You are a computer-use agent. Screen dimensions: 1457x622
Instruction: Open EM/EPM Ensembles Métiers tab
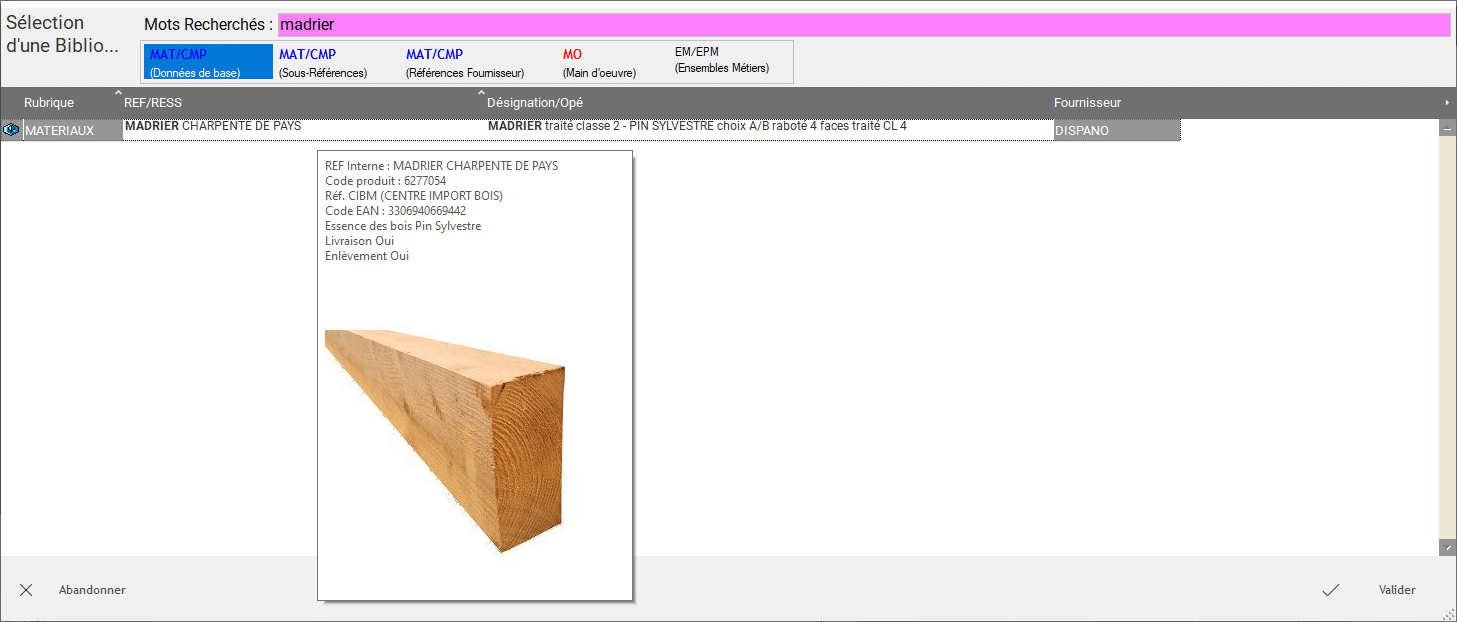pos(722,60)
